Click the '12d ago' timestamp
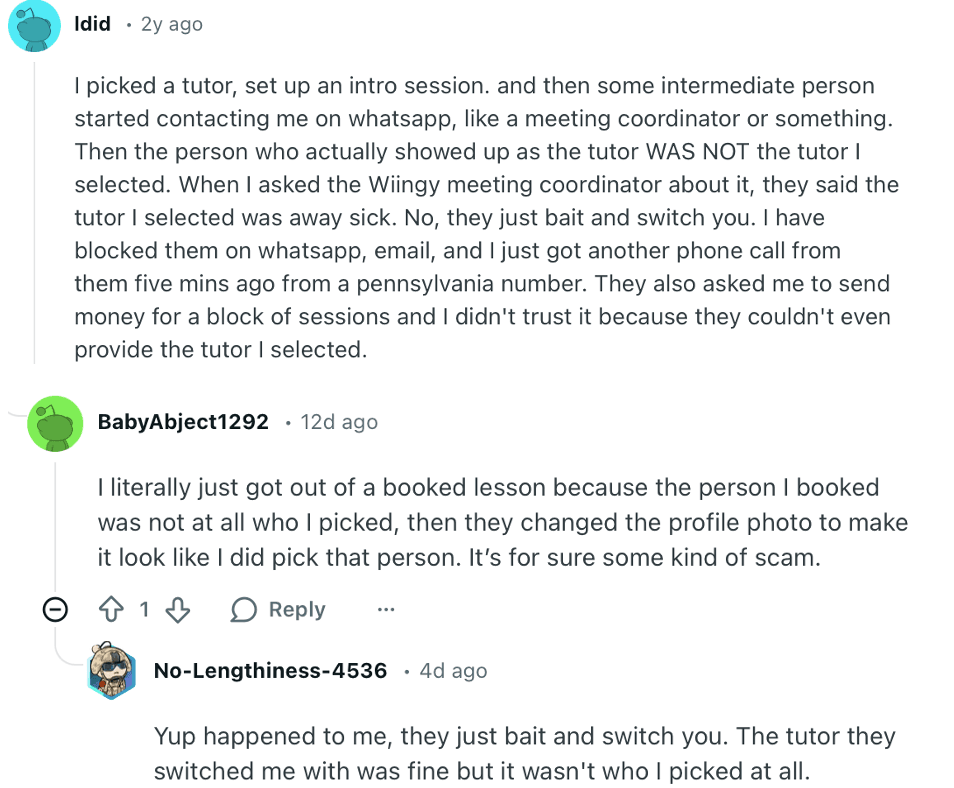This screenshot has height=788, width=954. [340, 422]
